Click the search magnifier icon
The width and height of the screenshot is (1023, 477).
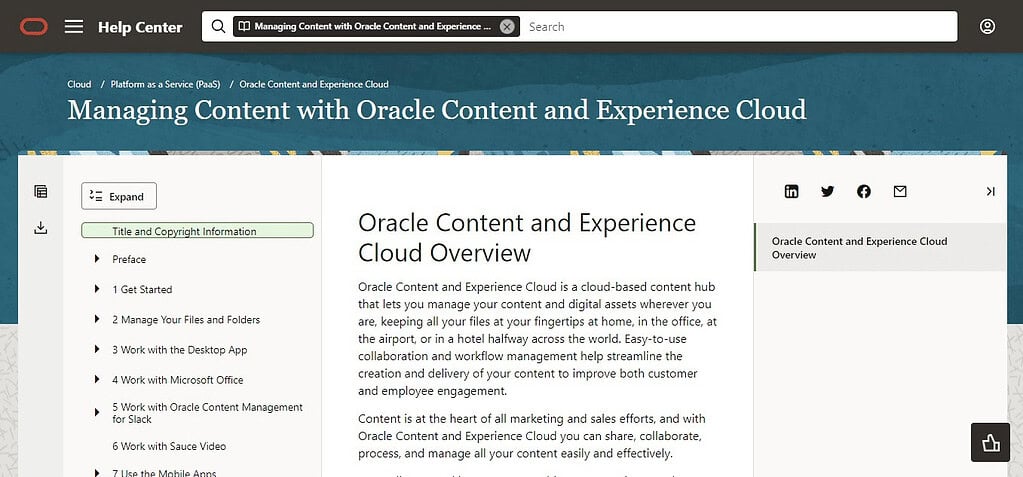pyautogui.click(x=219, y=27)
